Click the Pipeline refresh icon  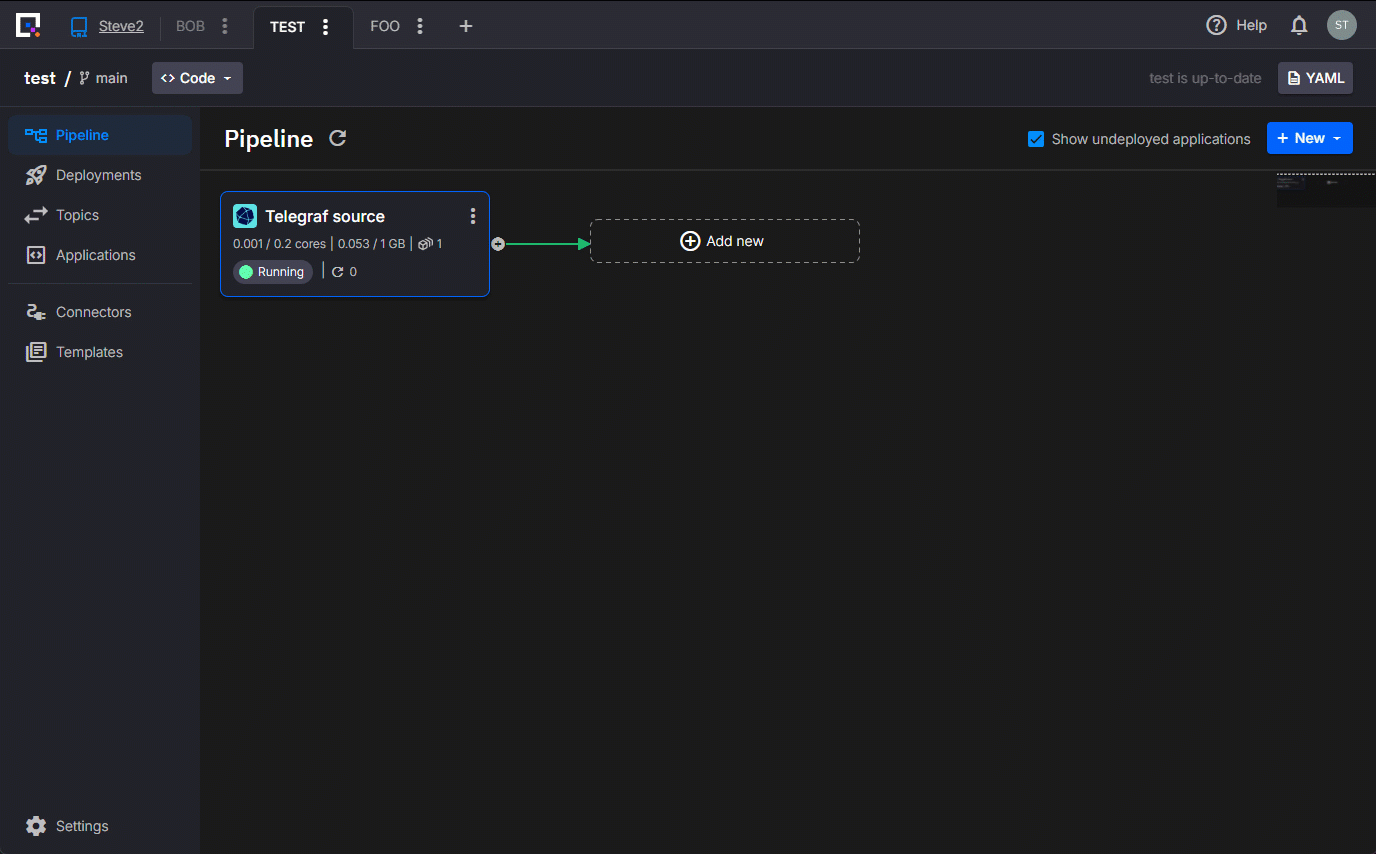point(338,138)
